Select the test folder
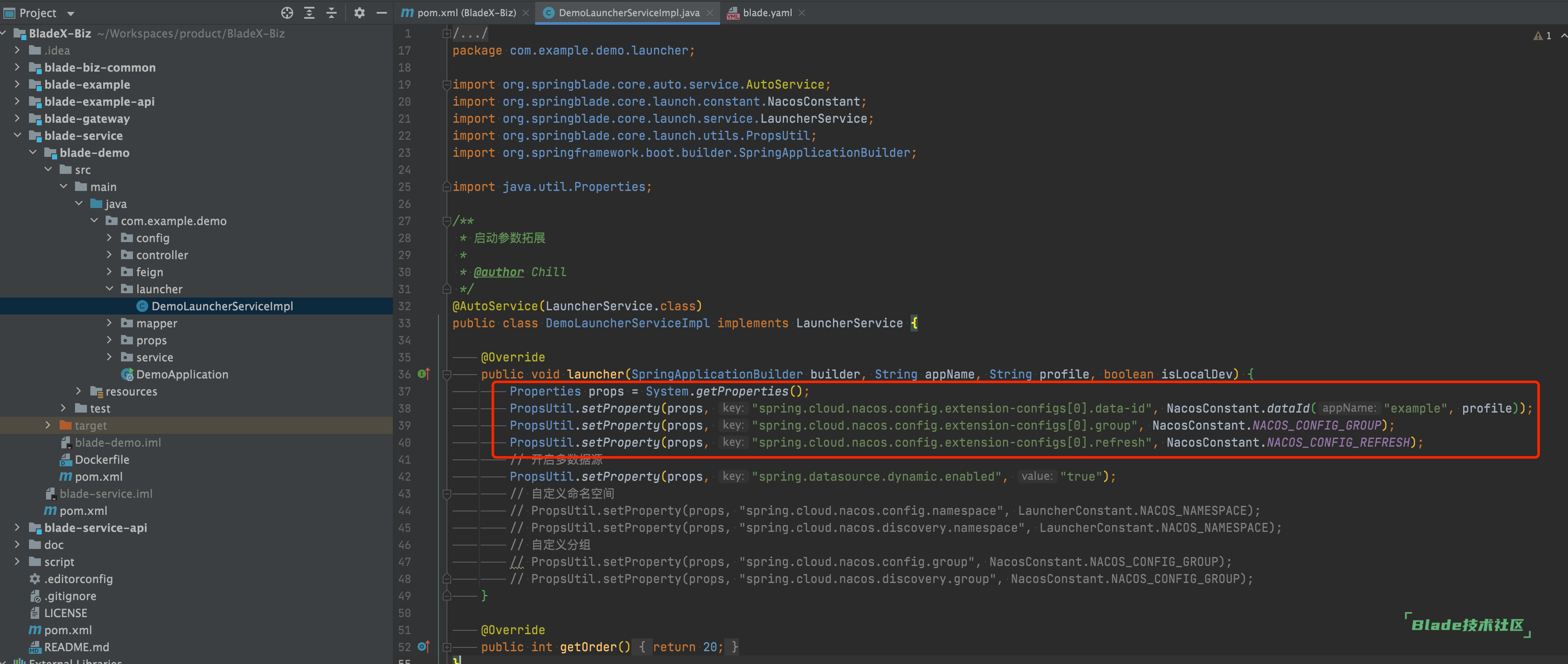 (100, 408)
